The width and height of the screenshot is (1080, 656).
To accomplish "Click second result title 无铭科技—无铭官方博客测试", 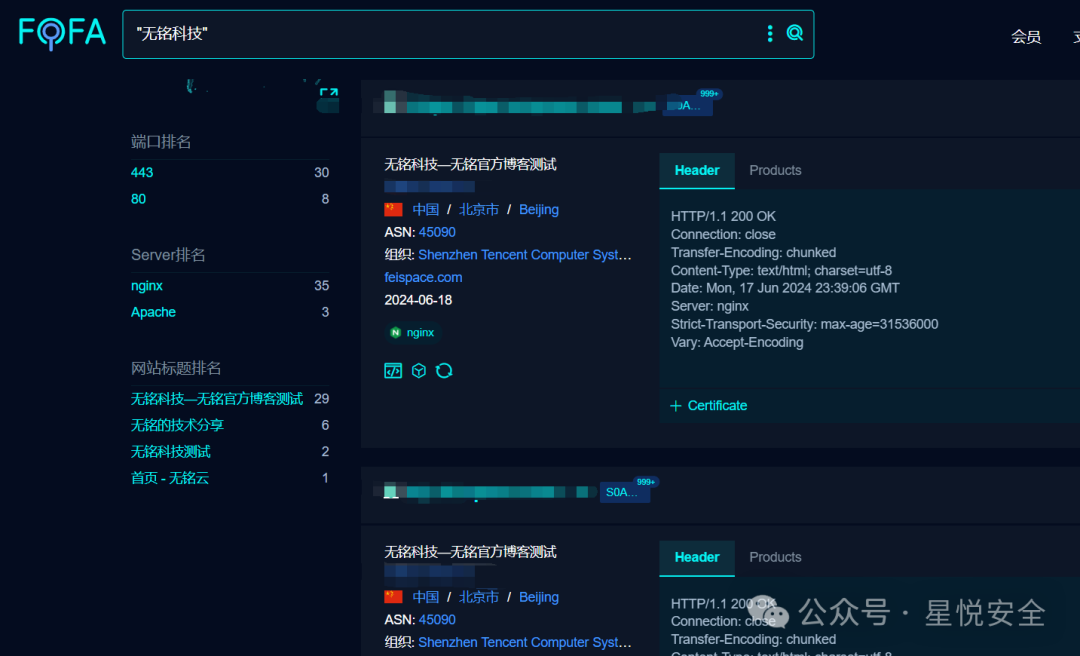I will pyautogui.click(x=470, y=551).
